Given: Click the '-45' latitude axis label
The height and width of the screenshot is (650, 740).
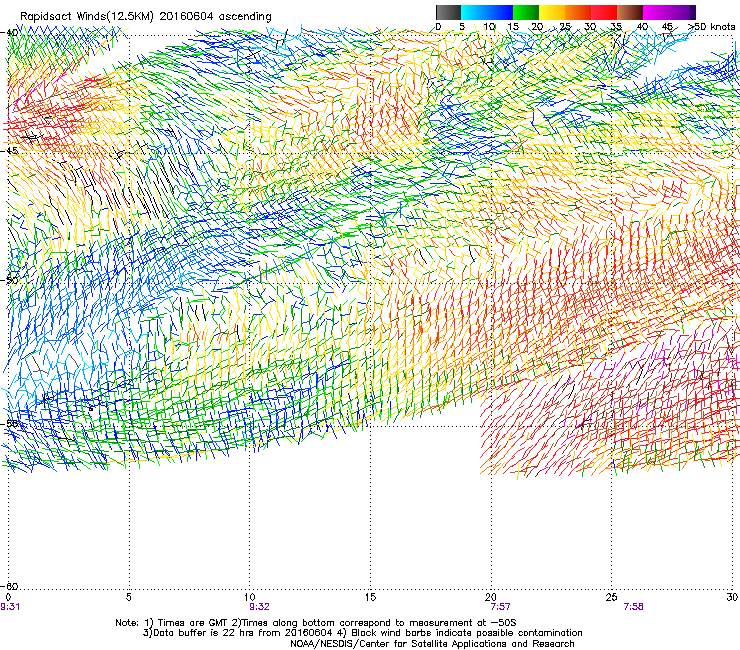Looking at the screenshot, I should [10, 151].
